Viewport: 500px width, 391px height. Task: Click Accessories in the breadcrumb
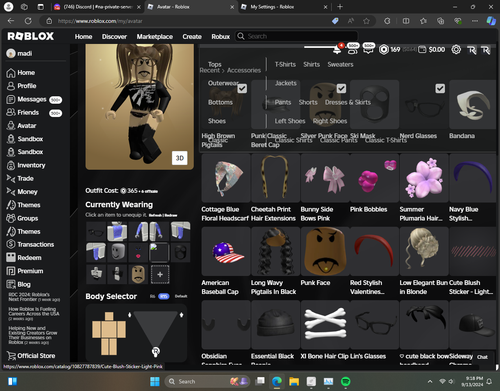click(x=244, y=70)
